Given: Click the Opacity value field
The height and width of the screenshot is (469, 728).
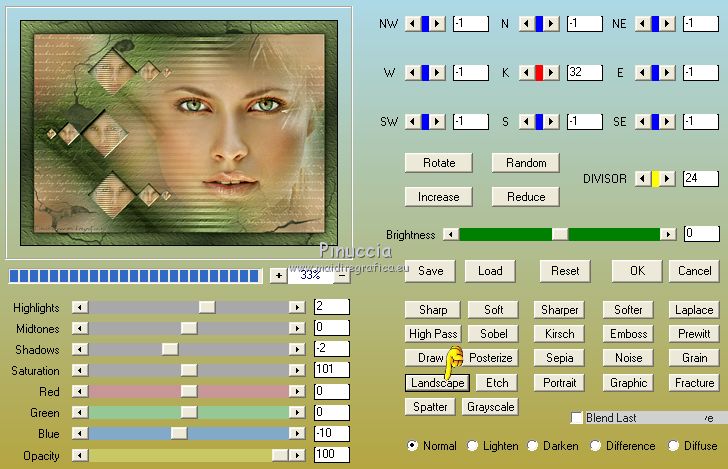Looking at the screenshot, I should click(x=332, y=454).
